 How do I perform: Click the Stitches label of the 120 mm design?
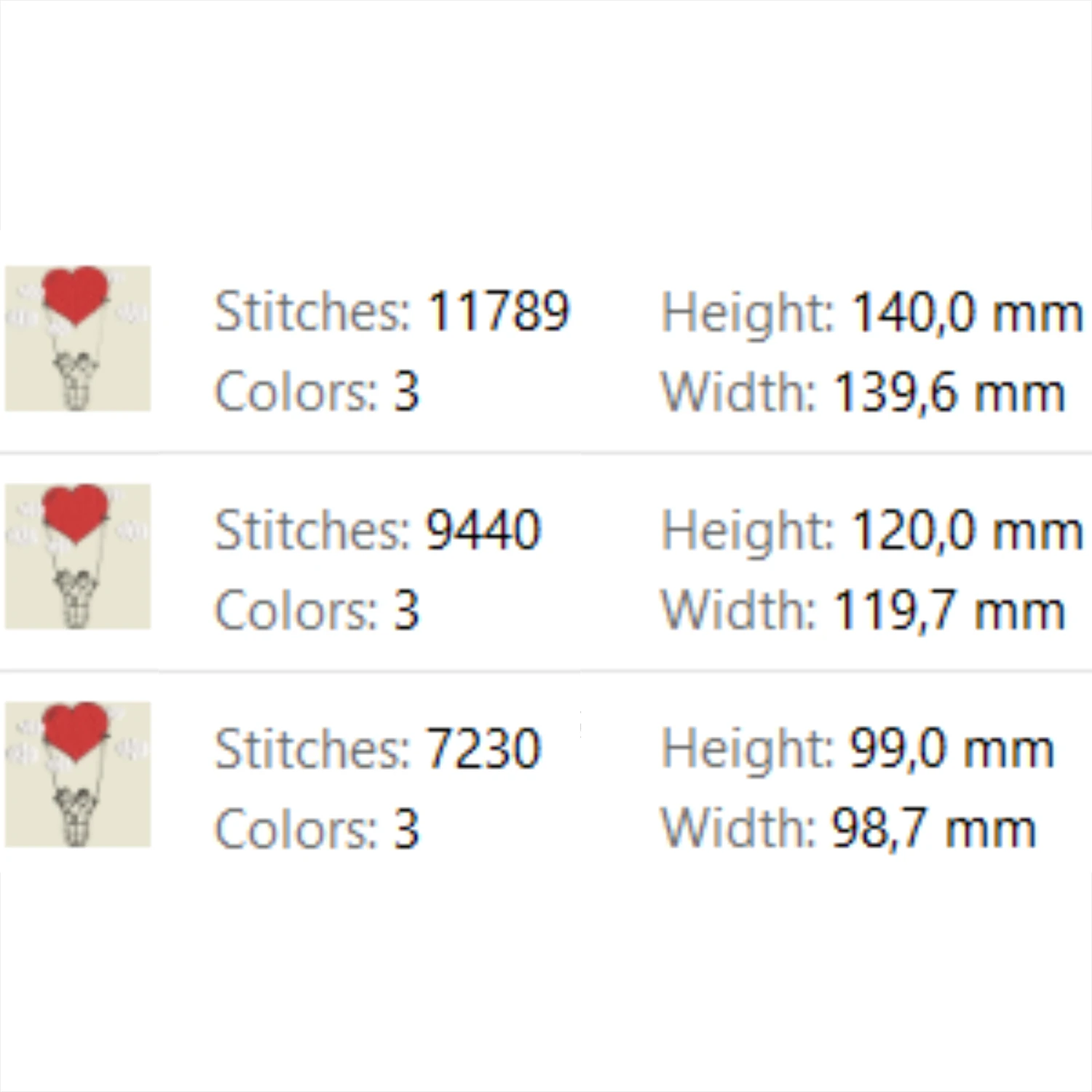(x=313, y=529)
